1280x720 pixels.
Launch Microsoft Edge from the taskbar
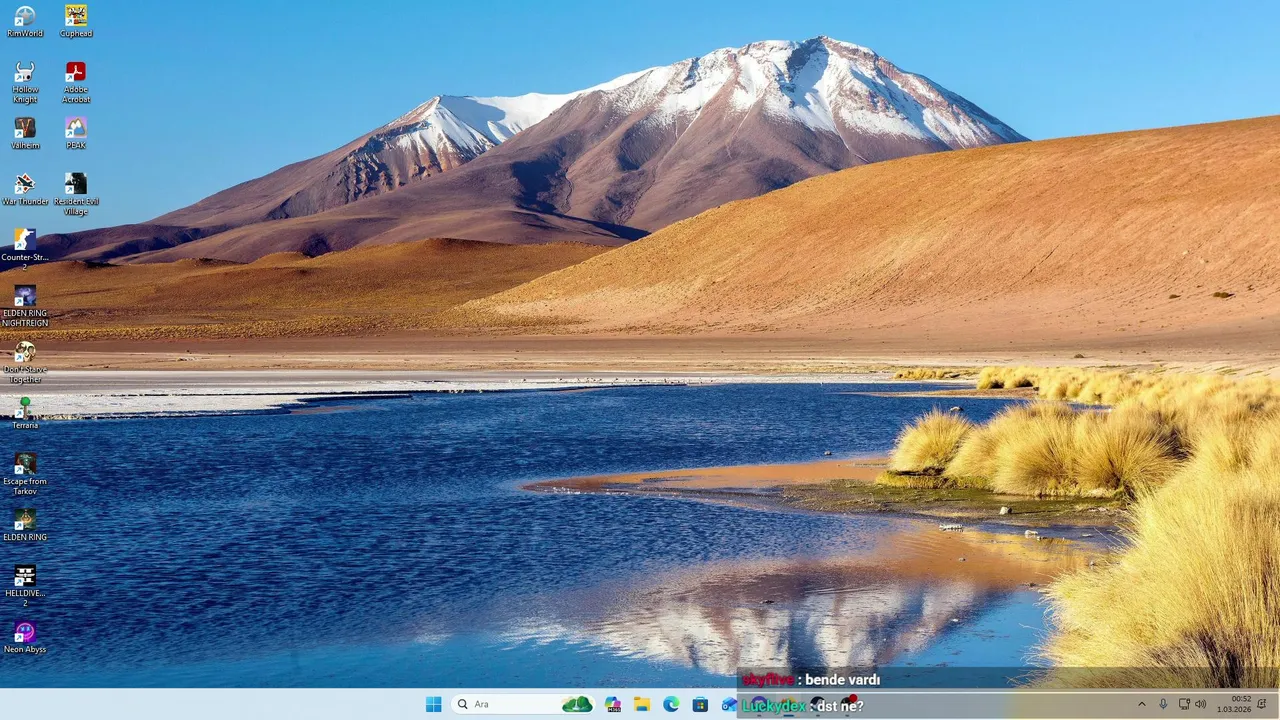click(x=671, y=704)
